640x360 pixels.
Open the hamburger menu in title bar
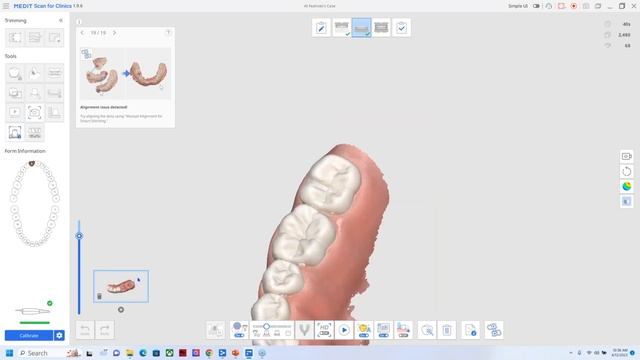click(6, 6)
